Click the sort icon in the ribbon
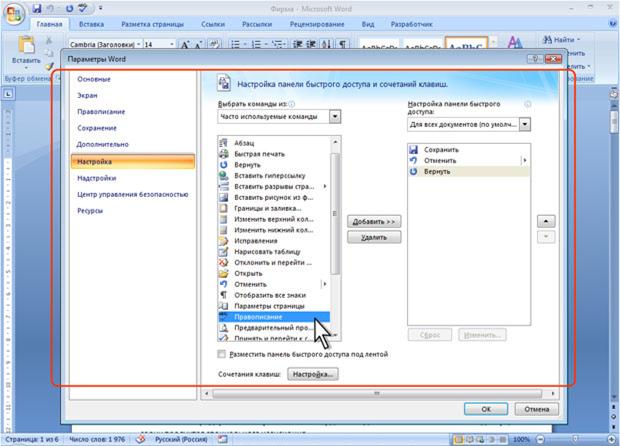620x446 pixels. pyautogui.click(x=326, y=44)
